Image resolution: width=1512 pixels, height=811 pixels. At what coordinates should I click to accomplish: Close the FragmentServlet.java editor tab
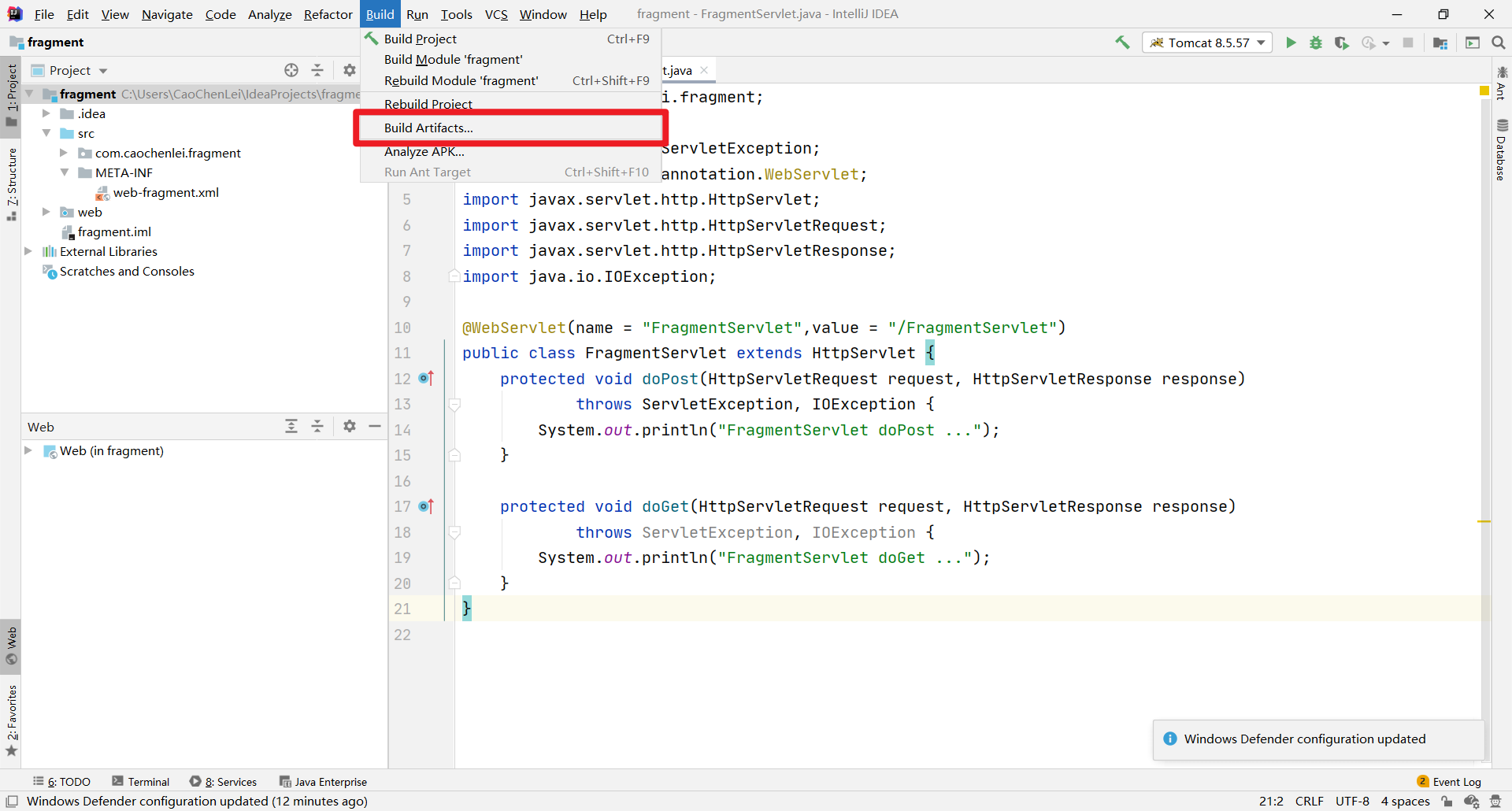(x=704, y=70)
